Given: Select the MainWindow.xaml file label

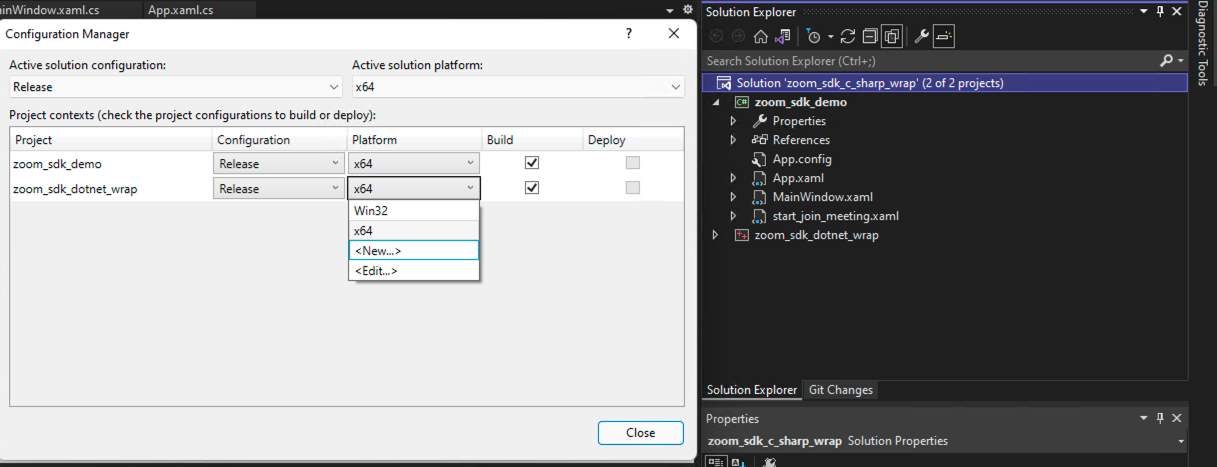Looking at the screenshot, I should [823, 197].
